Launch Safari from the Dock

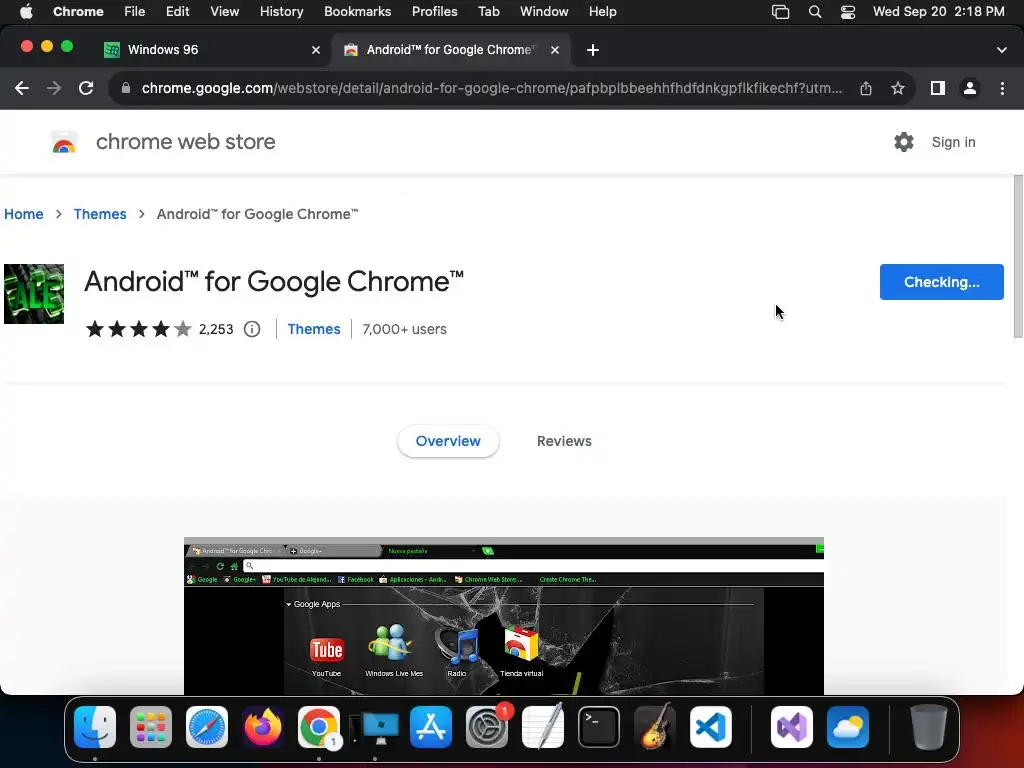(207, 727)
